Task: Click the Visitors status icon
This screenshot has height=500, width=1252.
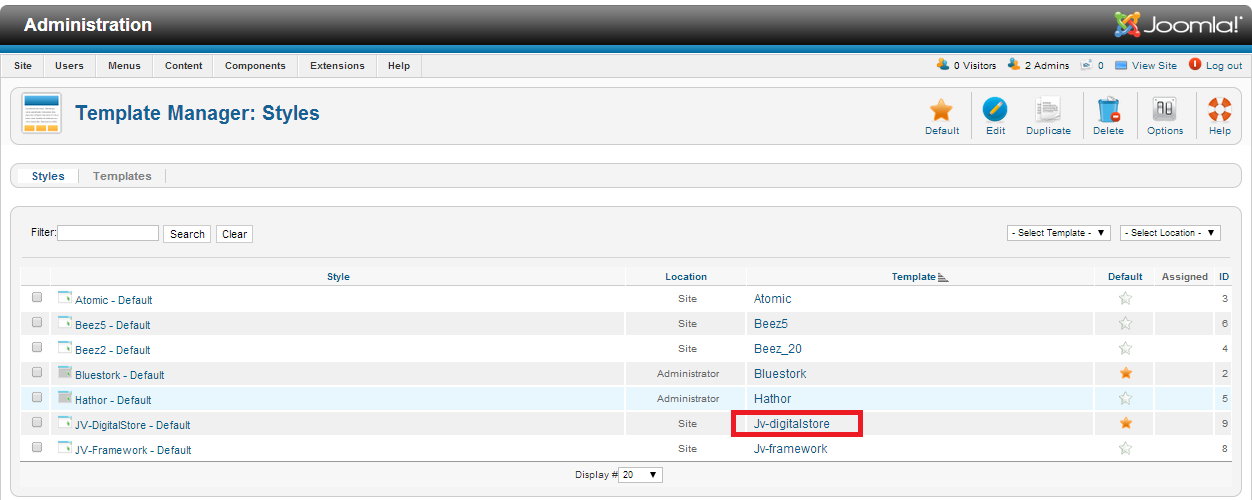Action: tap(943, 65)
